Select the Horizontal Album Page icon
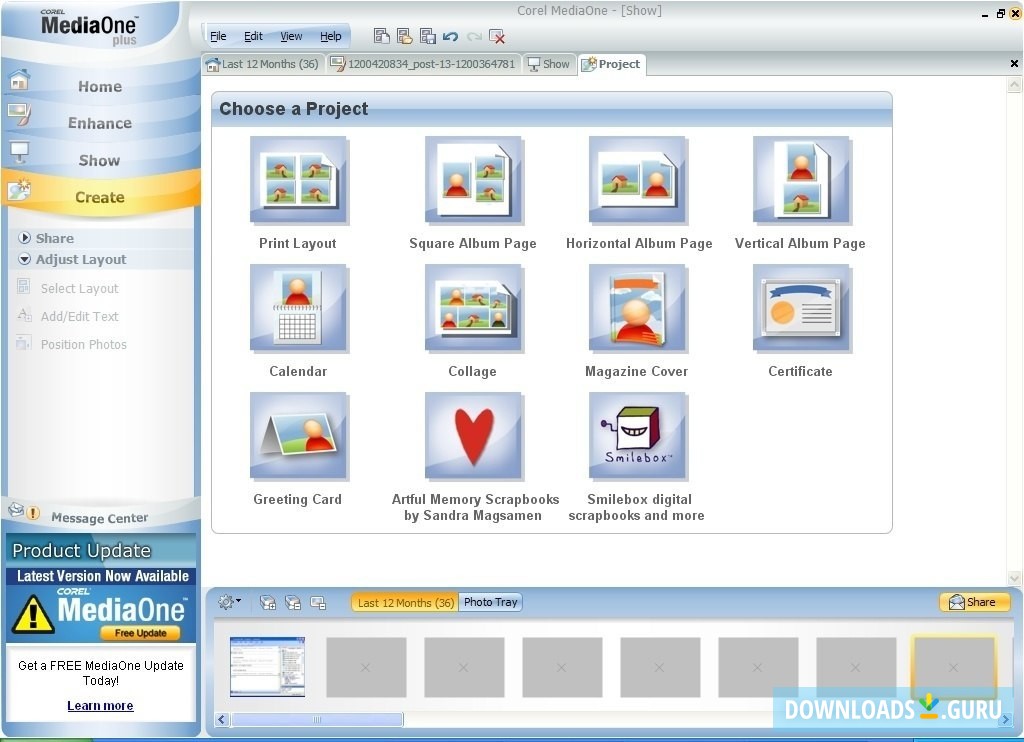1024x742 pixels. tap(638, 180)
